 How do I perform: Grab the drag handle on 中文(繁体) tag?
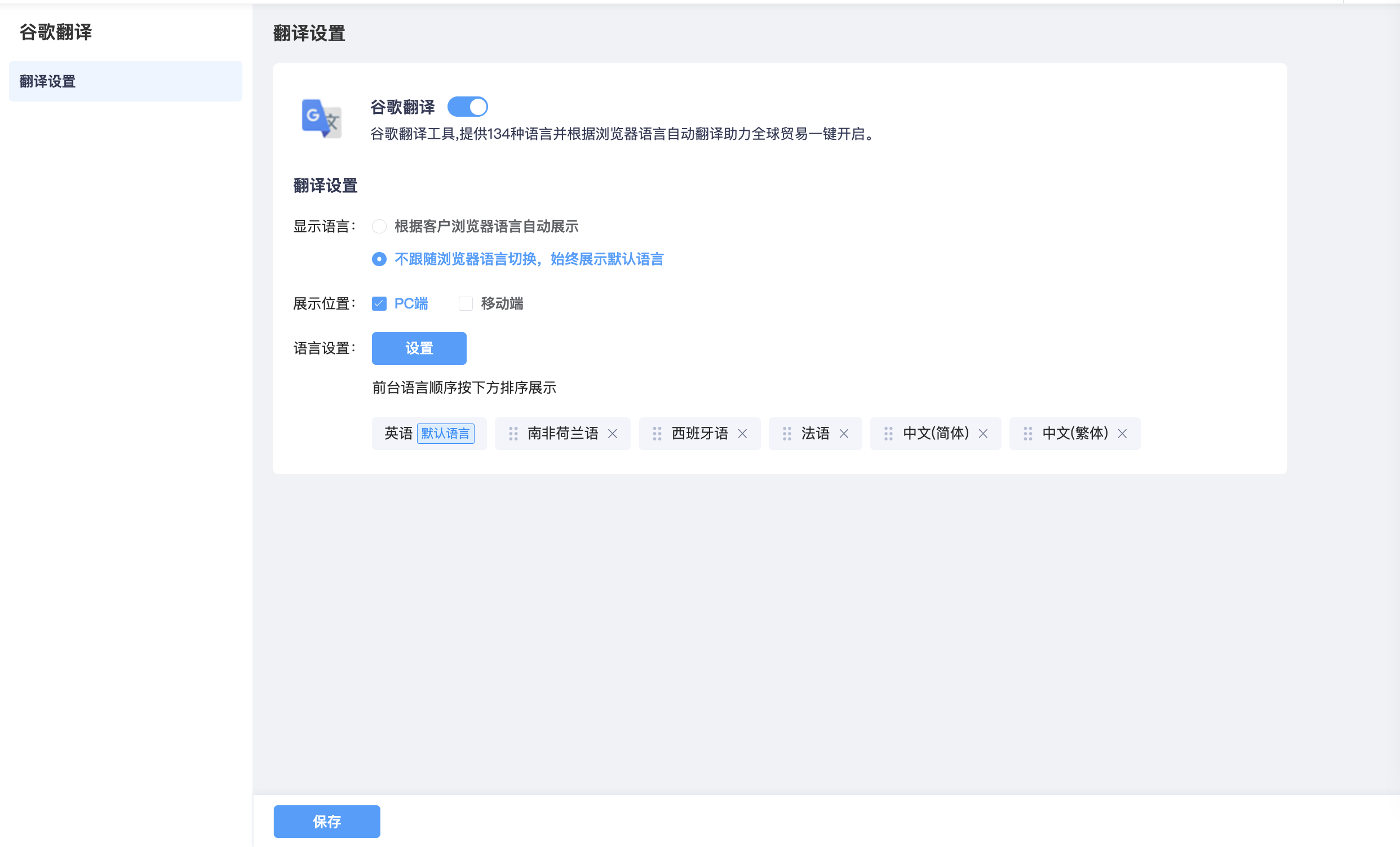coord(1027,433)
